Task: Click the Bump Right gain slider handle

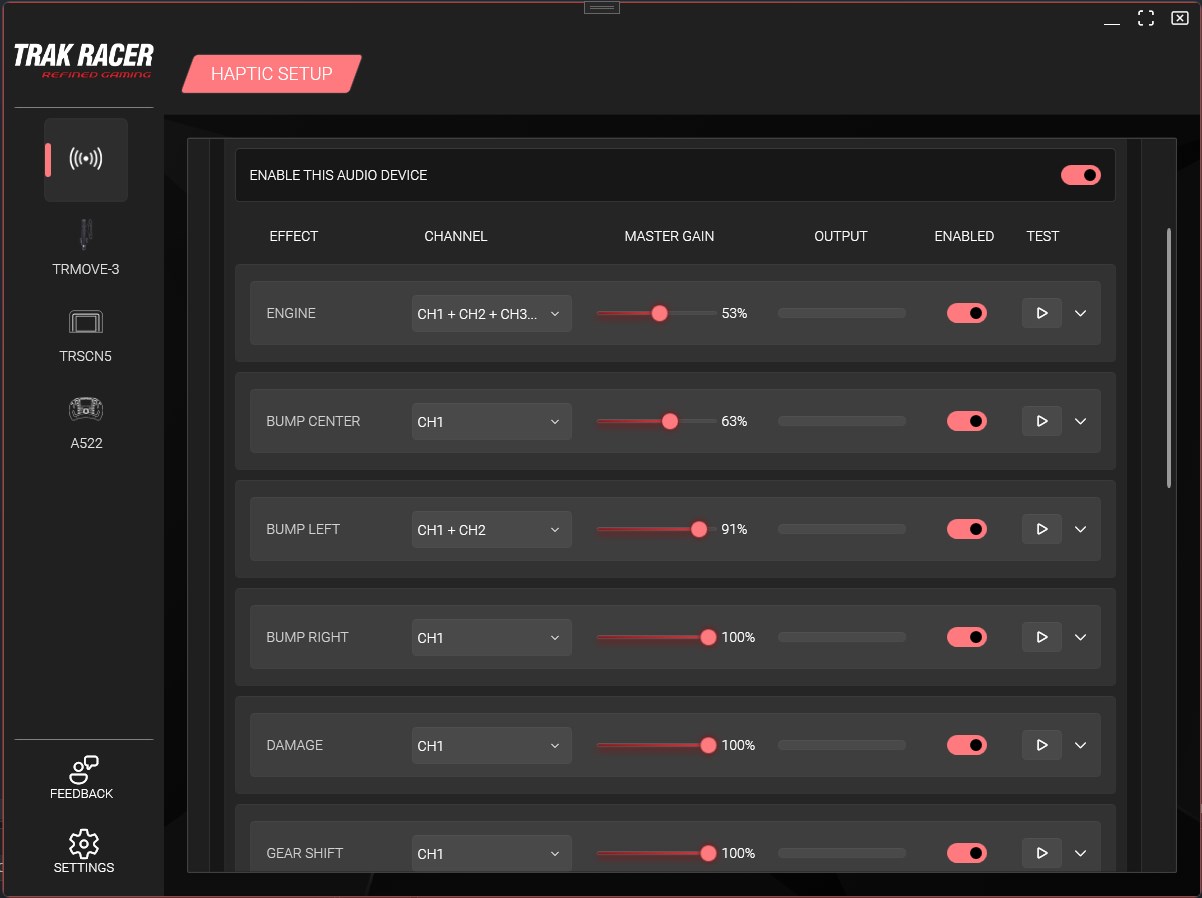Action: [x=708, y=637]
